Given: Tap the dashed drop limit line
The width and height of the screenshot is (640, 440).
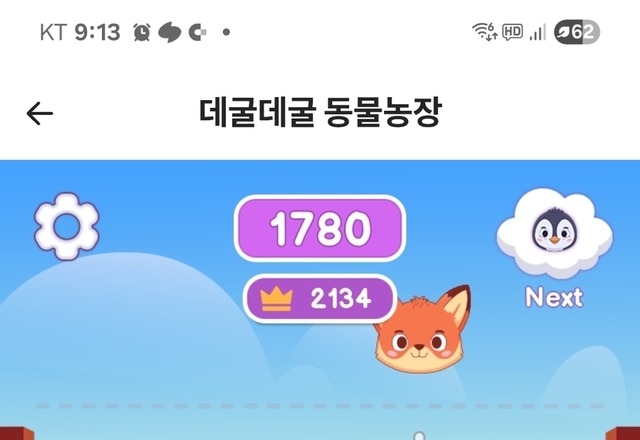Looking at the screenshot, I should [320, 406].
